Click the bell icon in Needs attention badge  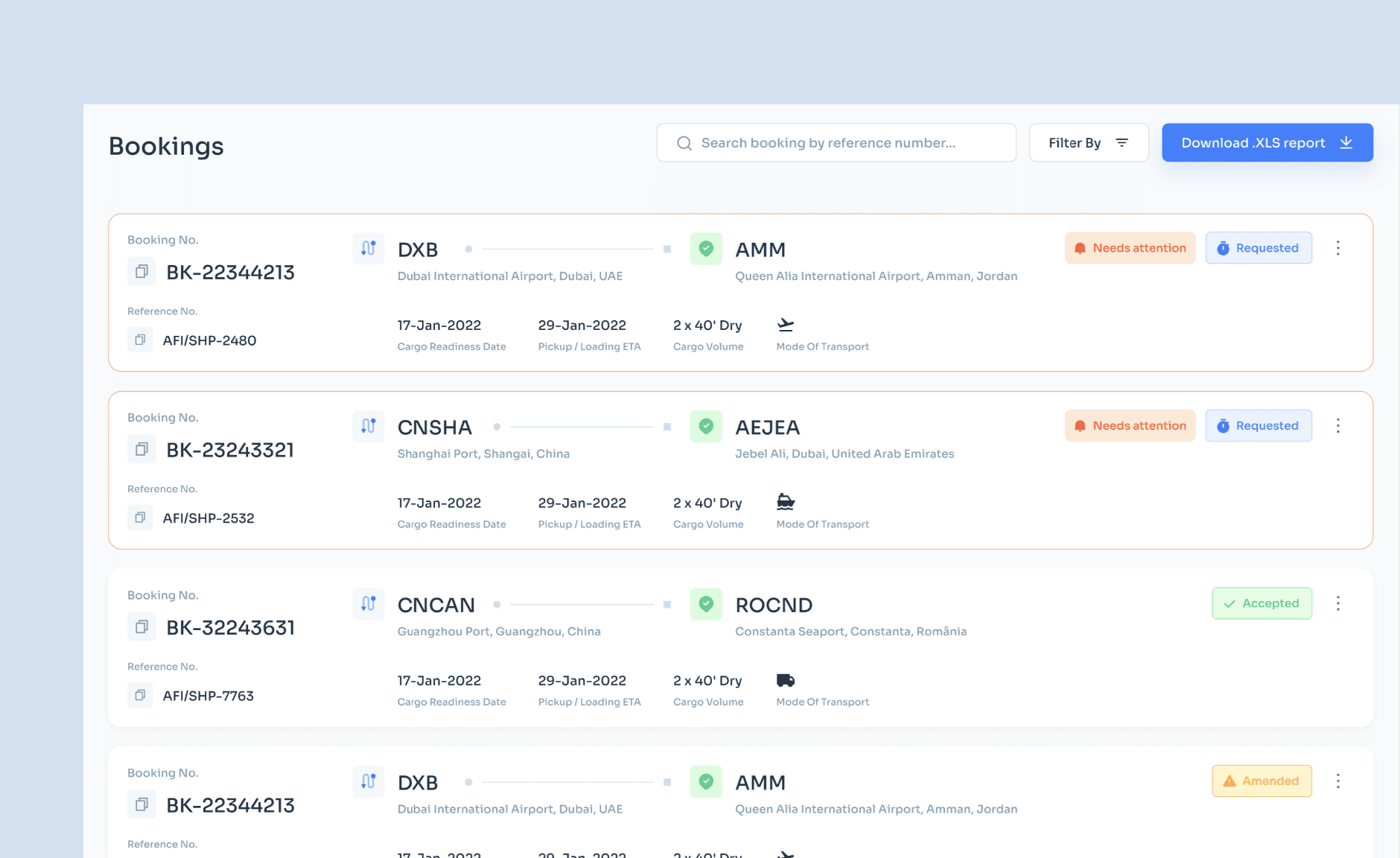(1080, 248)
